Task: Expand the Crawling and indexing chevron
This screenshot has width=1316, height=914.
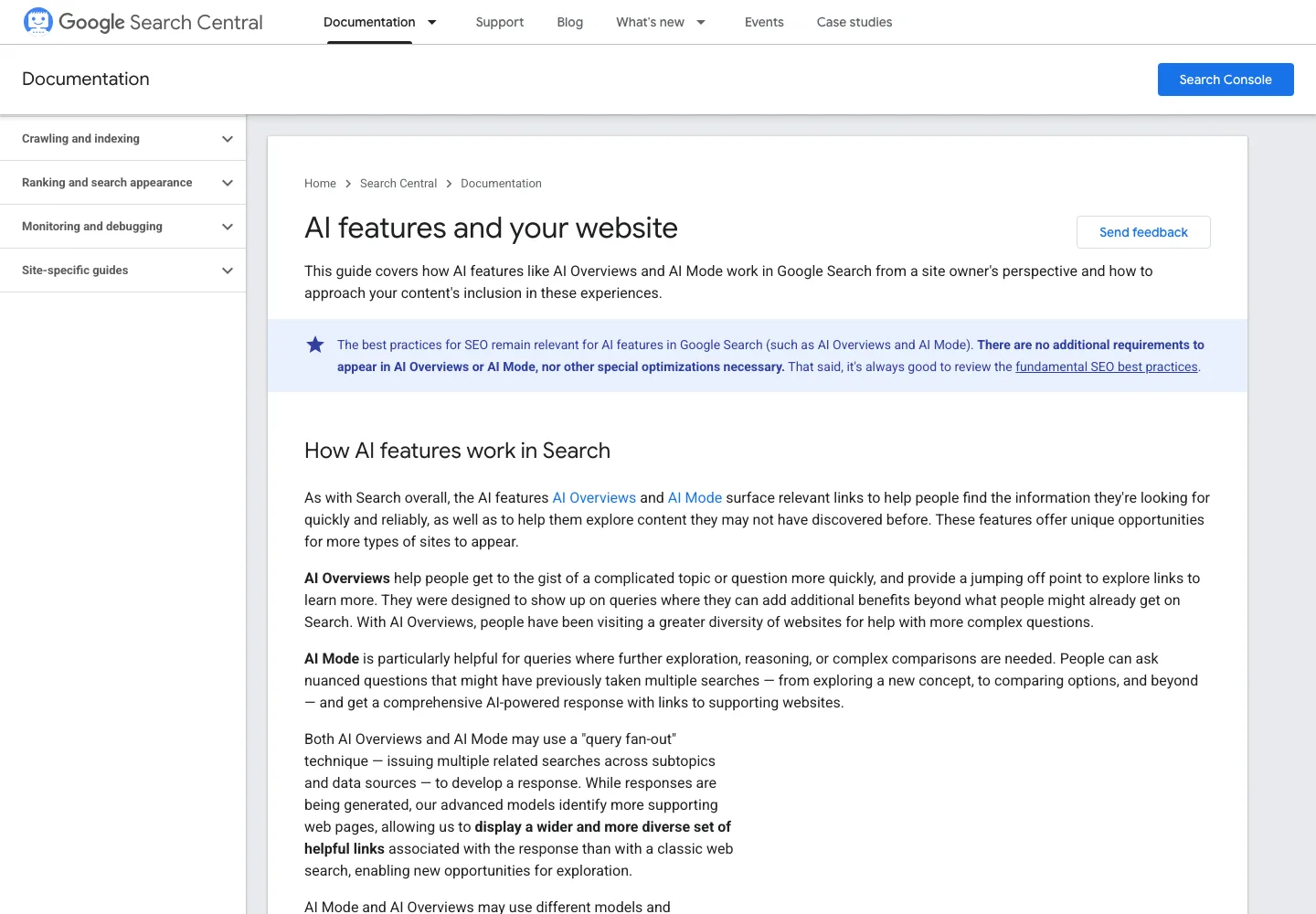Action: click(x=228, y=139)
